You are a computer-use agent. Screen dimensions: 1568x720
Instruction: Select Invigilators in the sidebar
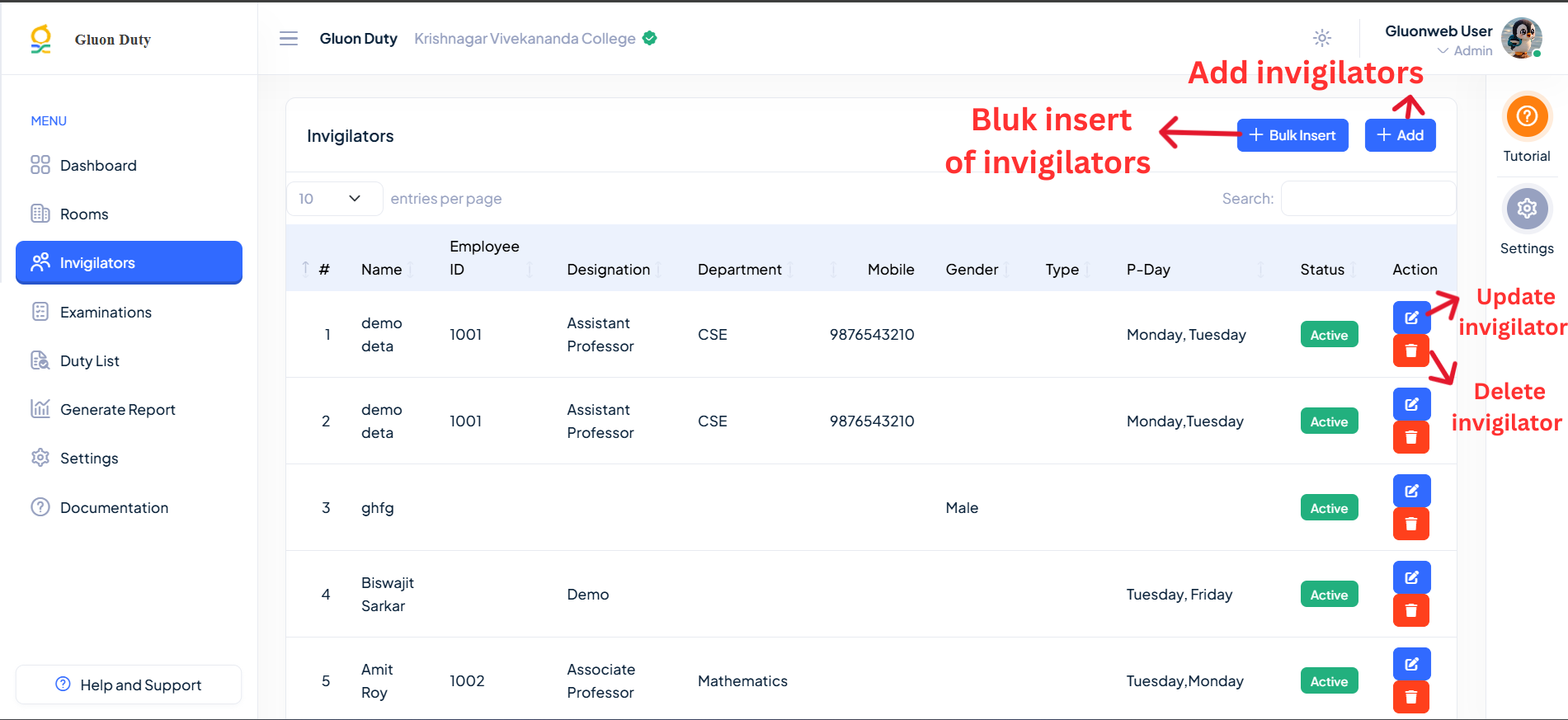pyautogui.click(x=129, y=262)
